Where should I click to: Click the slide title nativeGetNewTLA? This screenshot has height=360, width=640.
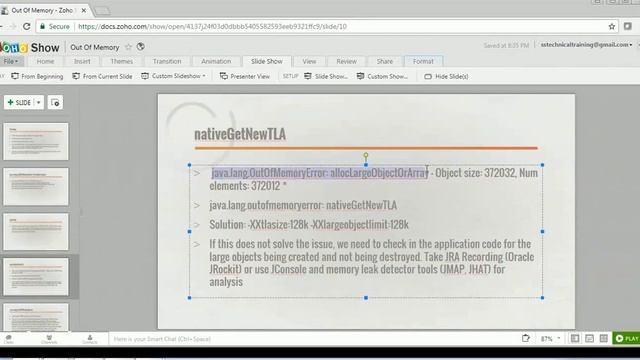[240, 134]
